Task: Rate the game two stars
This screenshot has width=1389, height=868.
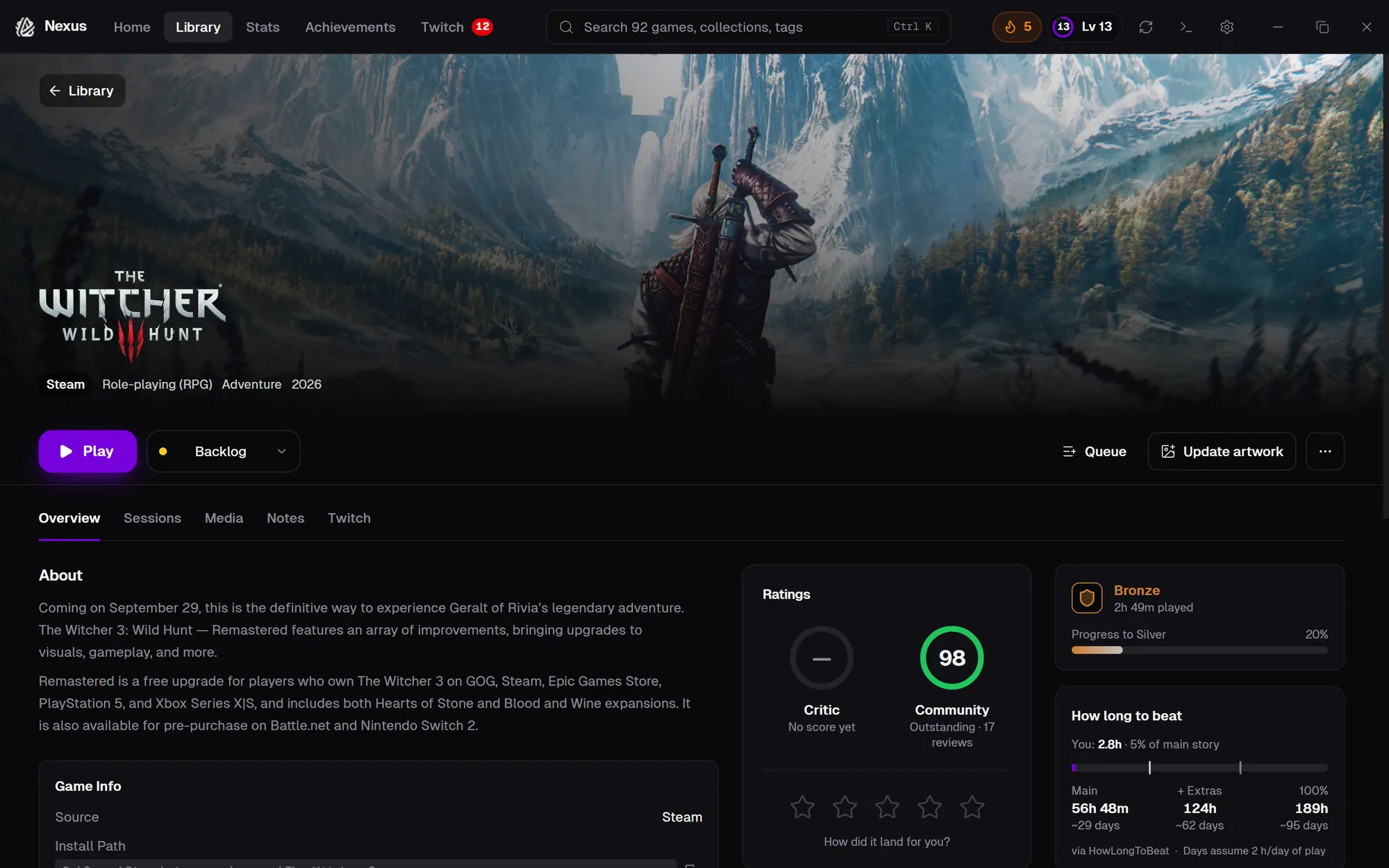Action: pos(845,807)
